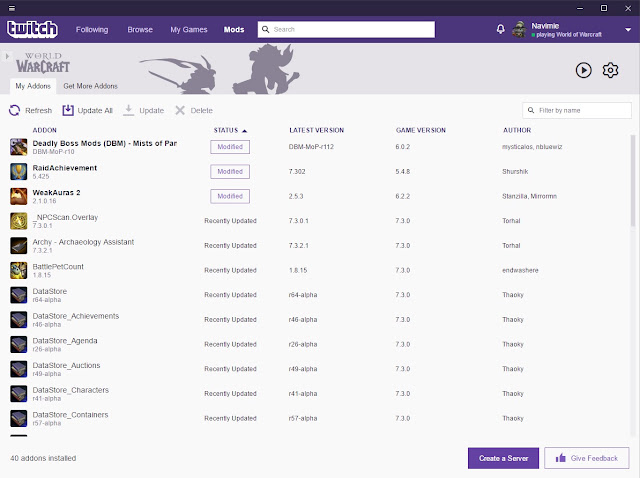Click the WeakAuras 2 addon icon
Image resolution: width=640 pixels, height=478 pixels.
pos(18,196)
